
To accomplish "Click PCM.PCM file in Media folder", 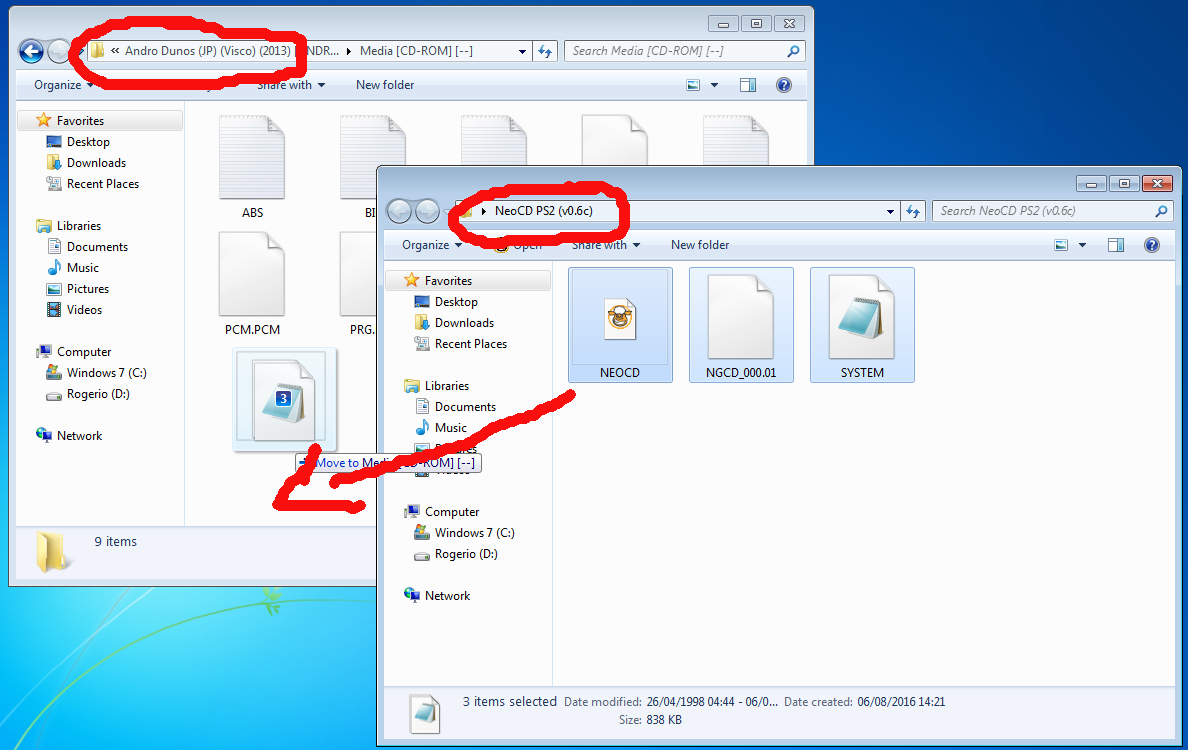I will pyautogui.click(x=252, y=285).
